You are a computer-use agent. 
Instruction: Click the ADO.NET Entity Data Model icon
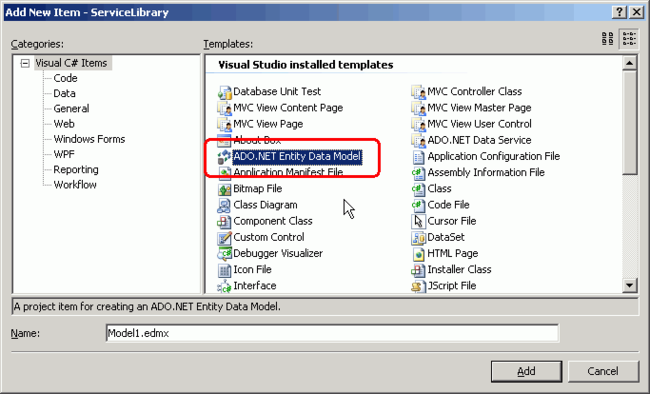[x=224, y=156]
